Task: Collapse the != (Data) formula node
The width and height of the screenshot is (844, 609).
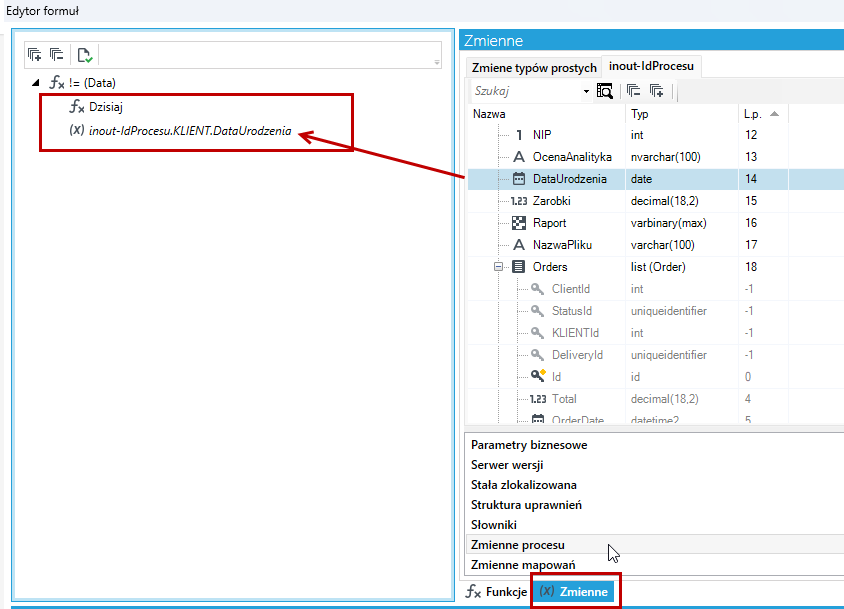Action: [36, 82]
